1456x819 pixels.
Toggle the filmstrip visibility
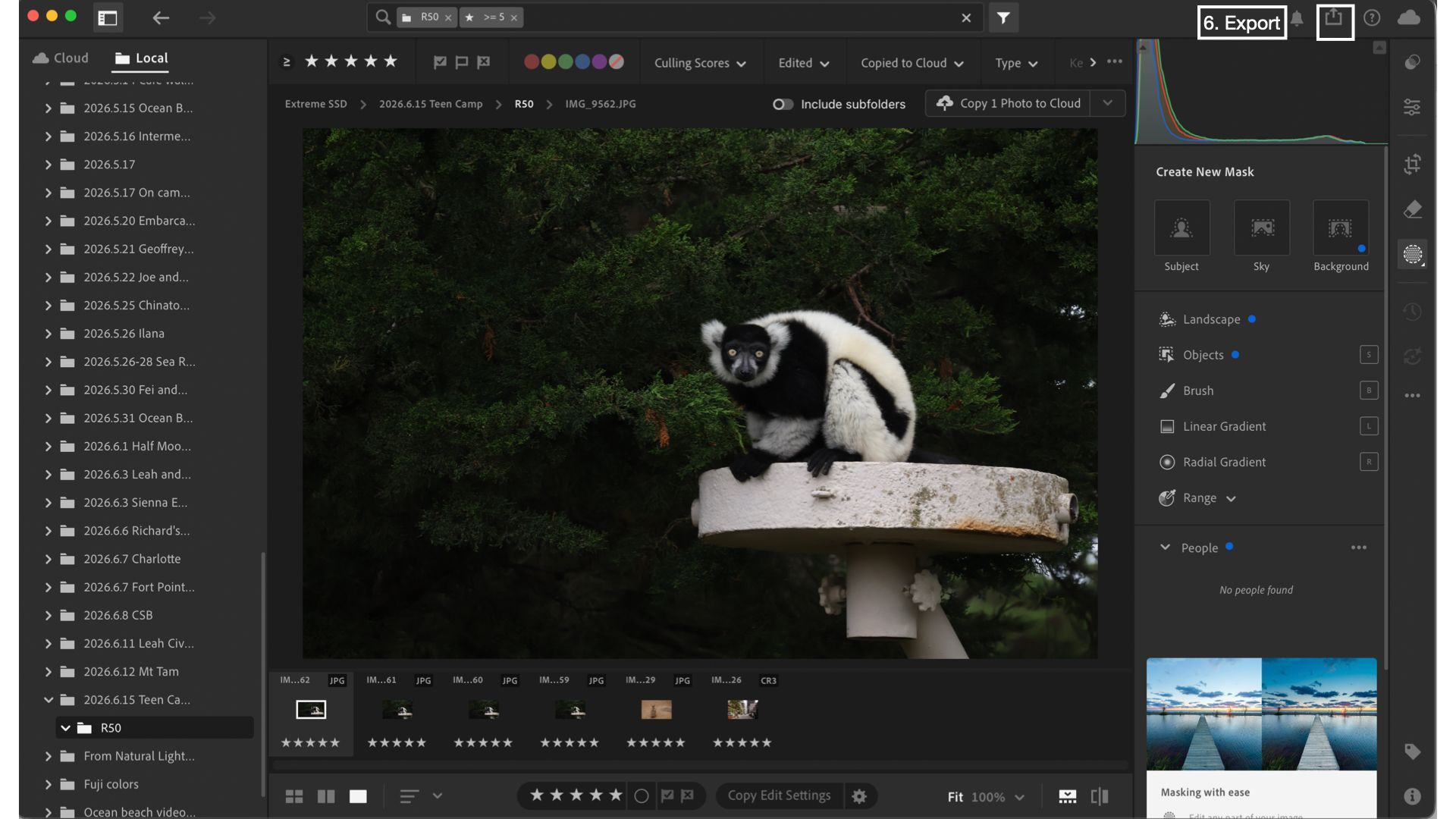coord(1068,796)
